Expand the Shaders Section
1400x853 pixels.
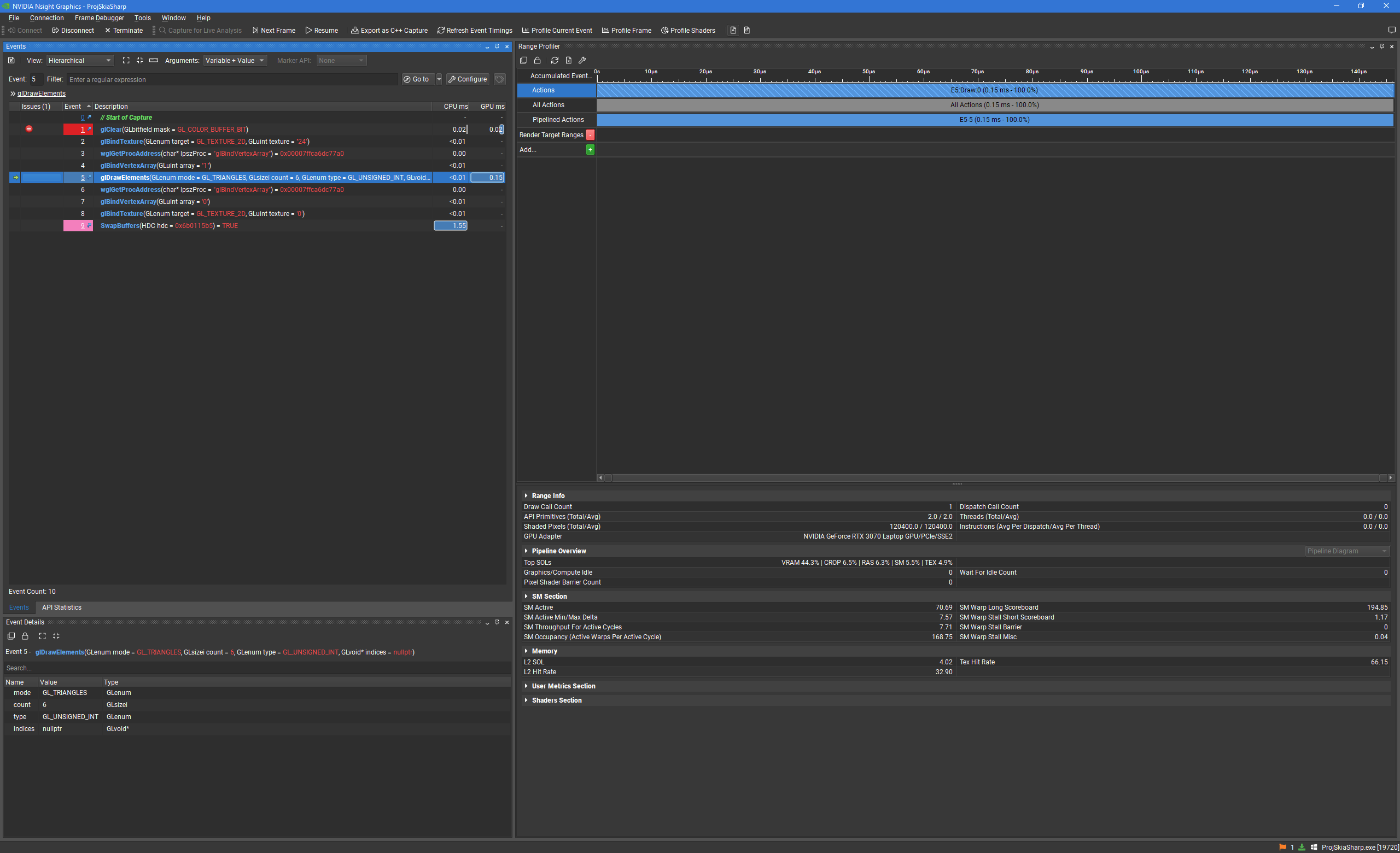click(x=526, y=700)
